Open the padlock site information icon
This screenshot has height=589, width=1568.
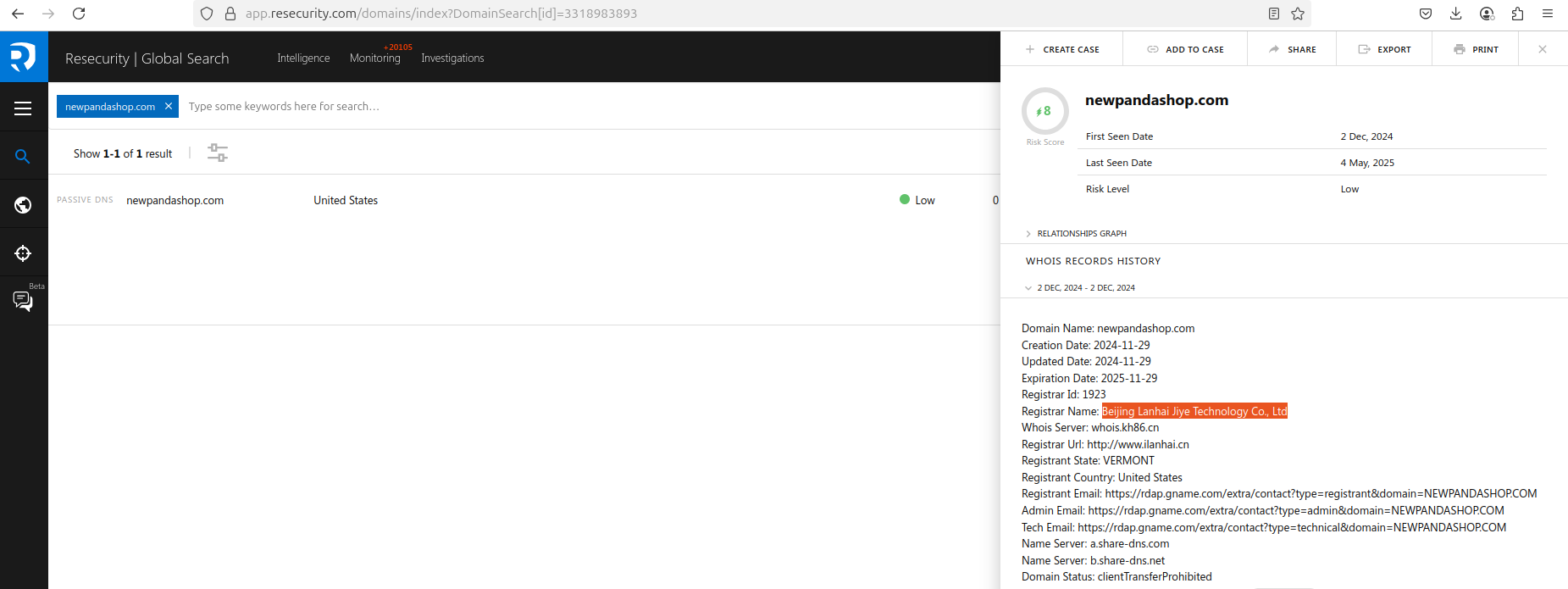[x=230, y=14]
